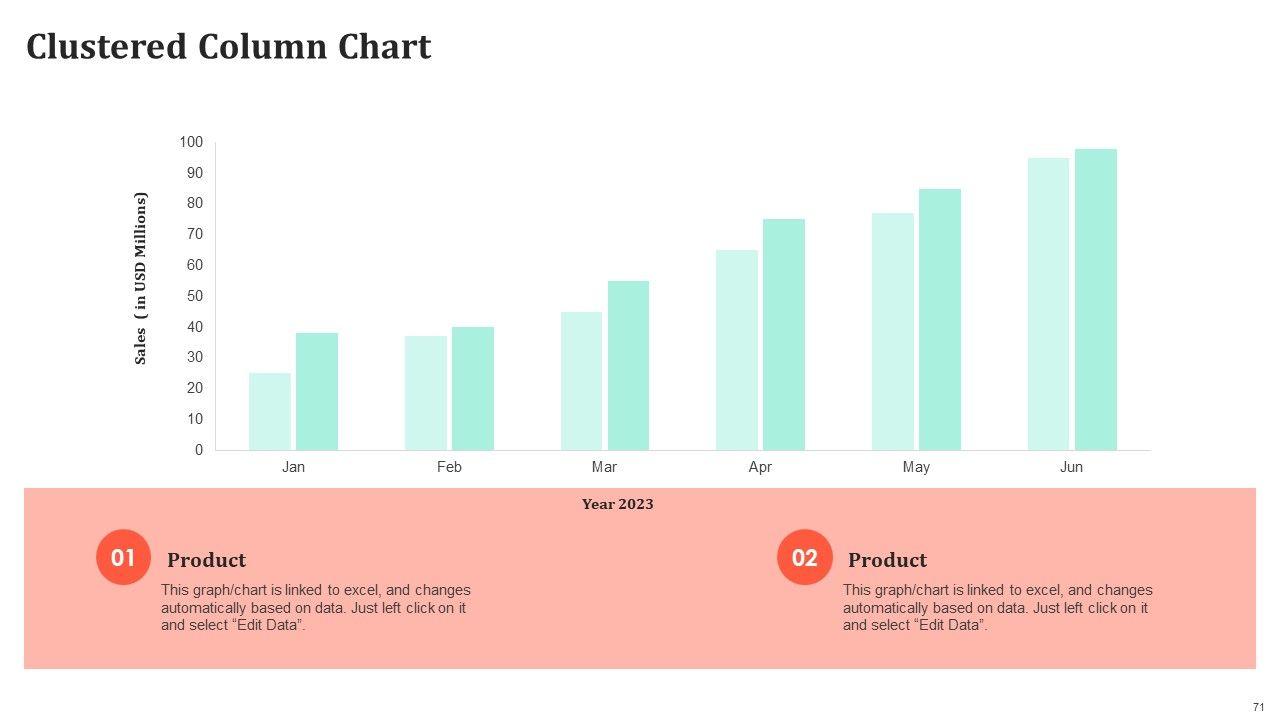Click the Jun category label
The image size is (1280, 720).
pos(1071,467)
